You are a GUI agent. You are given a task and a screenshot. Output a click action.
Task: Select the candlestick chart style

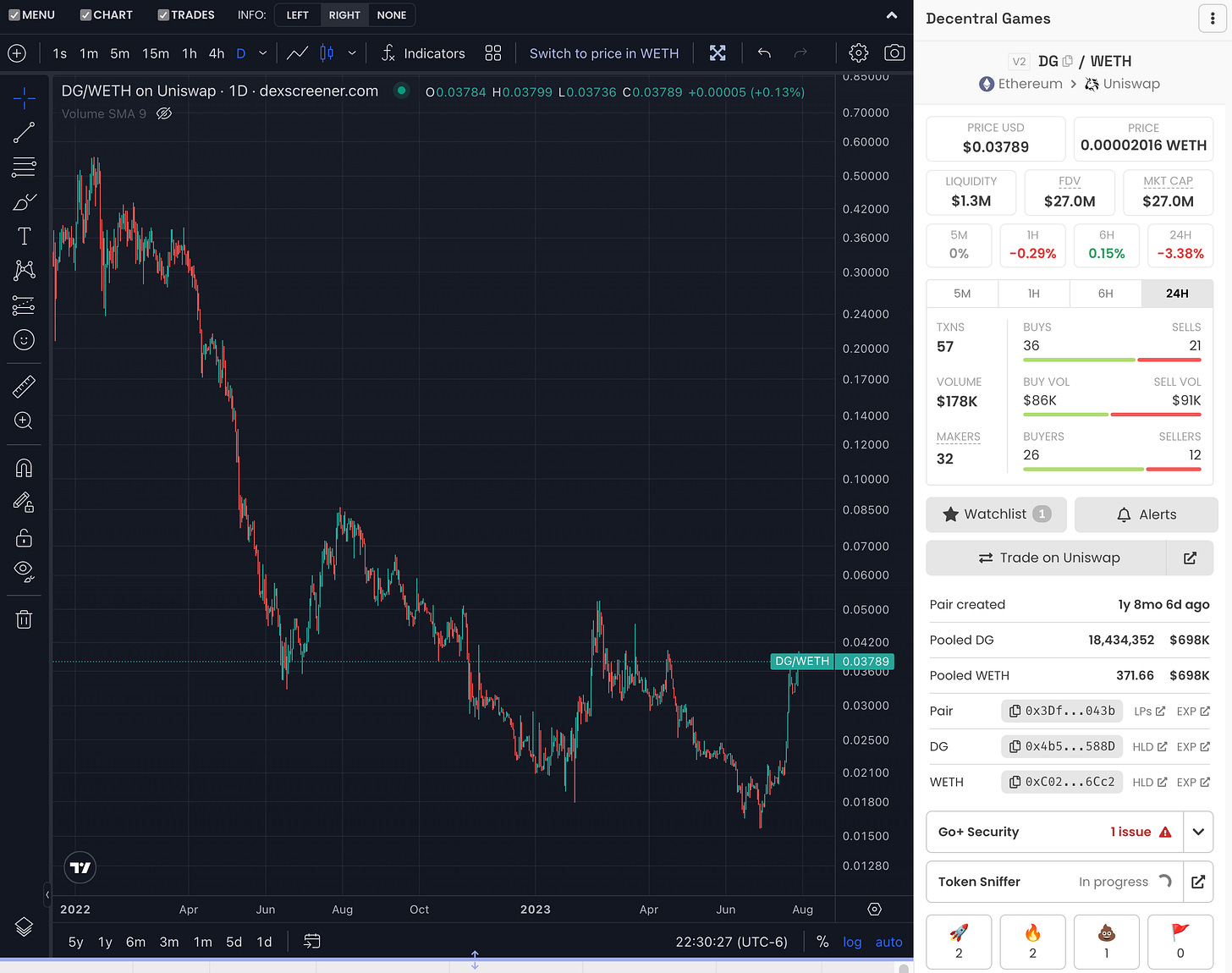(327, 53)
